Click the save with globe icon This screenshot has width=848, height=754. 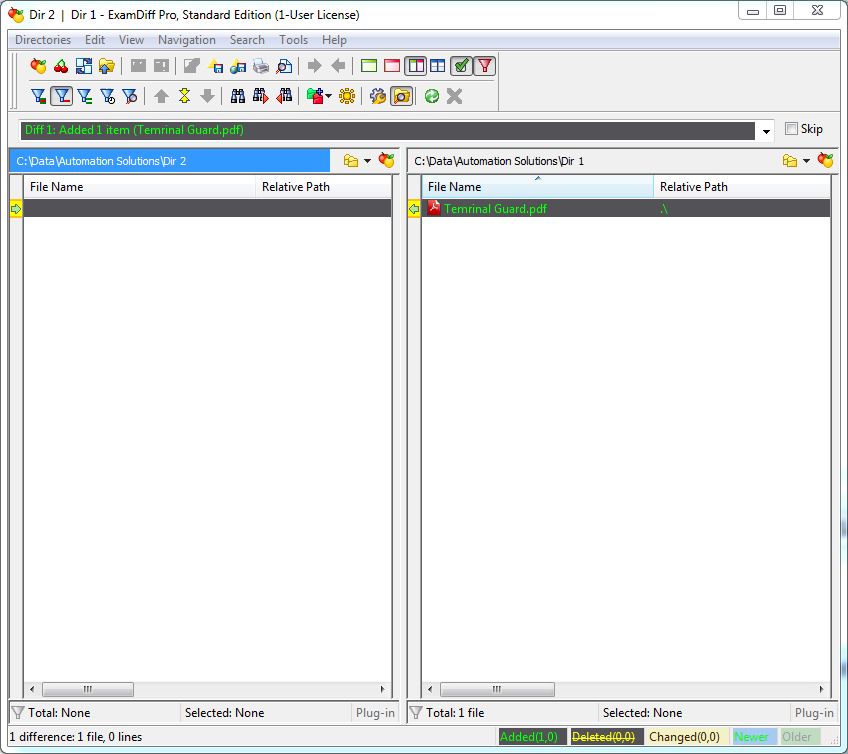[x=238, y=66]
